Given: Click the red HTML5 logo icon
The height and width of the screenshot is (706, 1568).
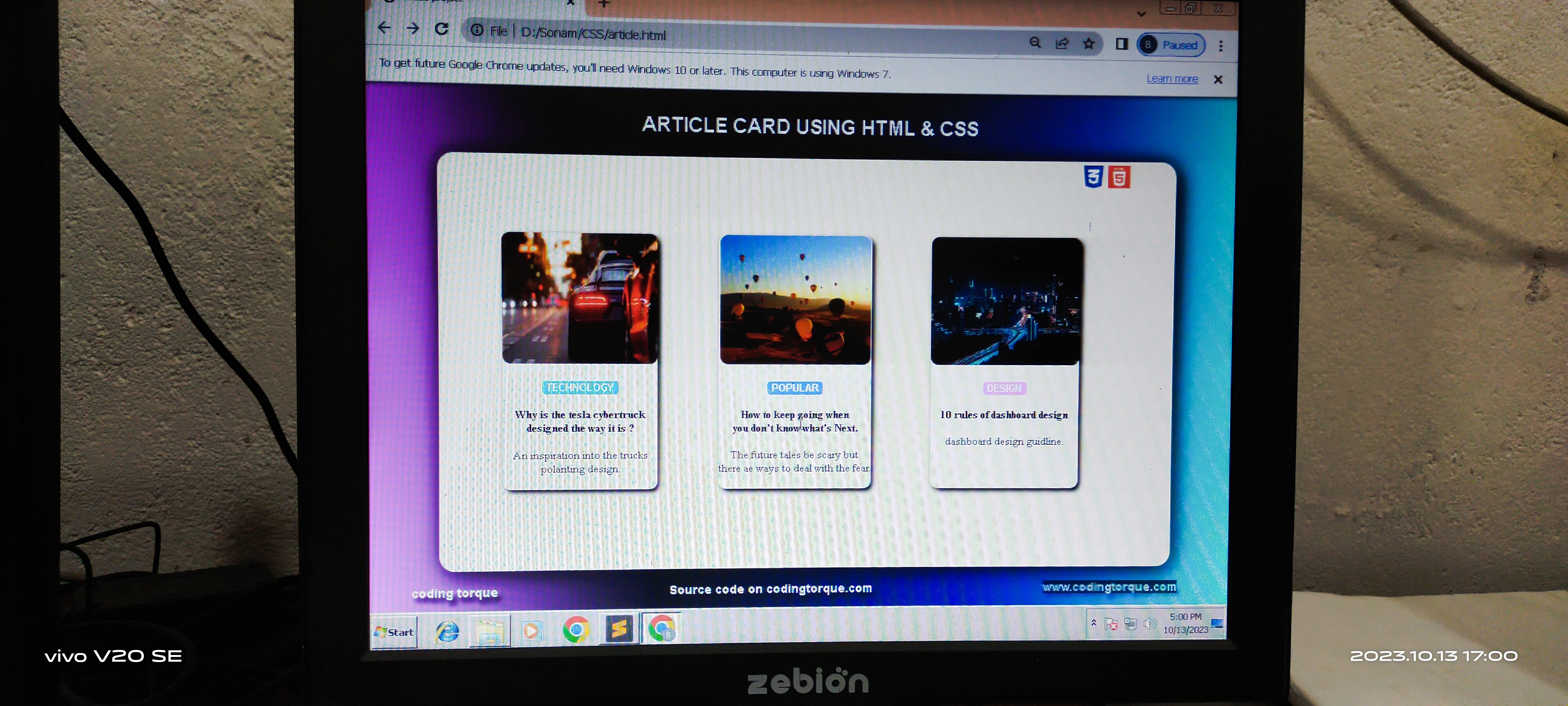Looking at the screenshot, I should [1119, 178].
